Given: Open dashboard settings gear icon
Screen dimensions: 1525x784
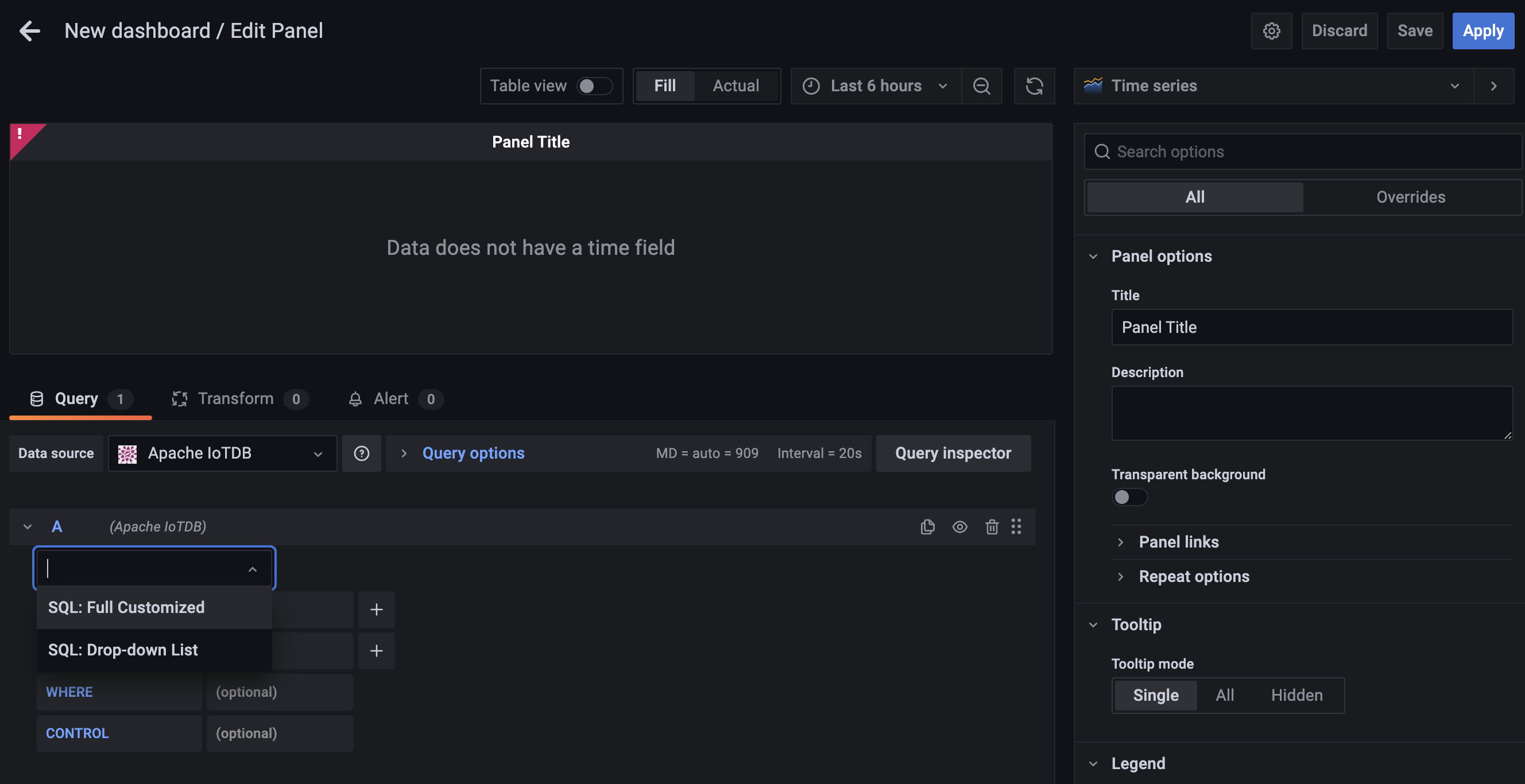Looking at the screenshot, I should (x=1271, y=31).
